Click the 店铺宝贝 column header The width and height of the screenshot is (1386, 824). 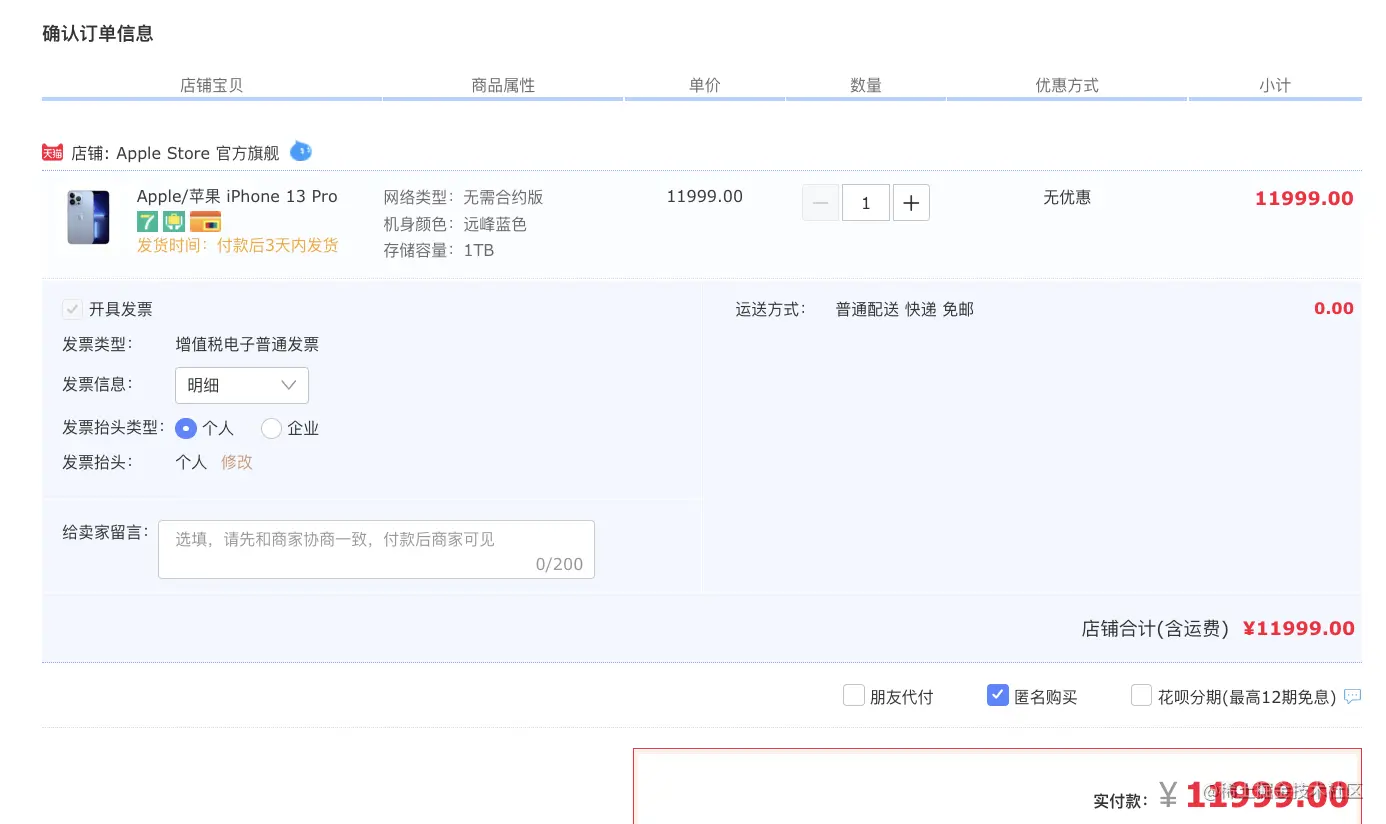211,85
